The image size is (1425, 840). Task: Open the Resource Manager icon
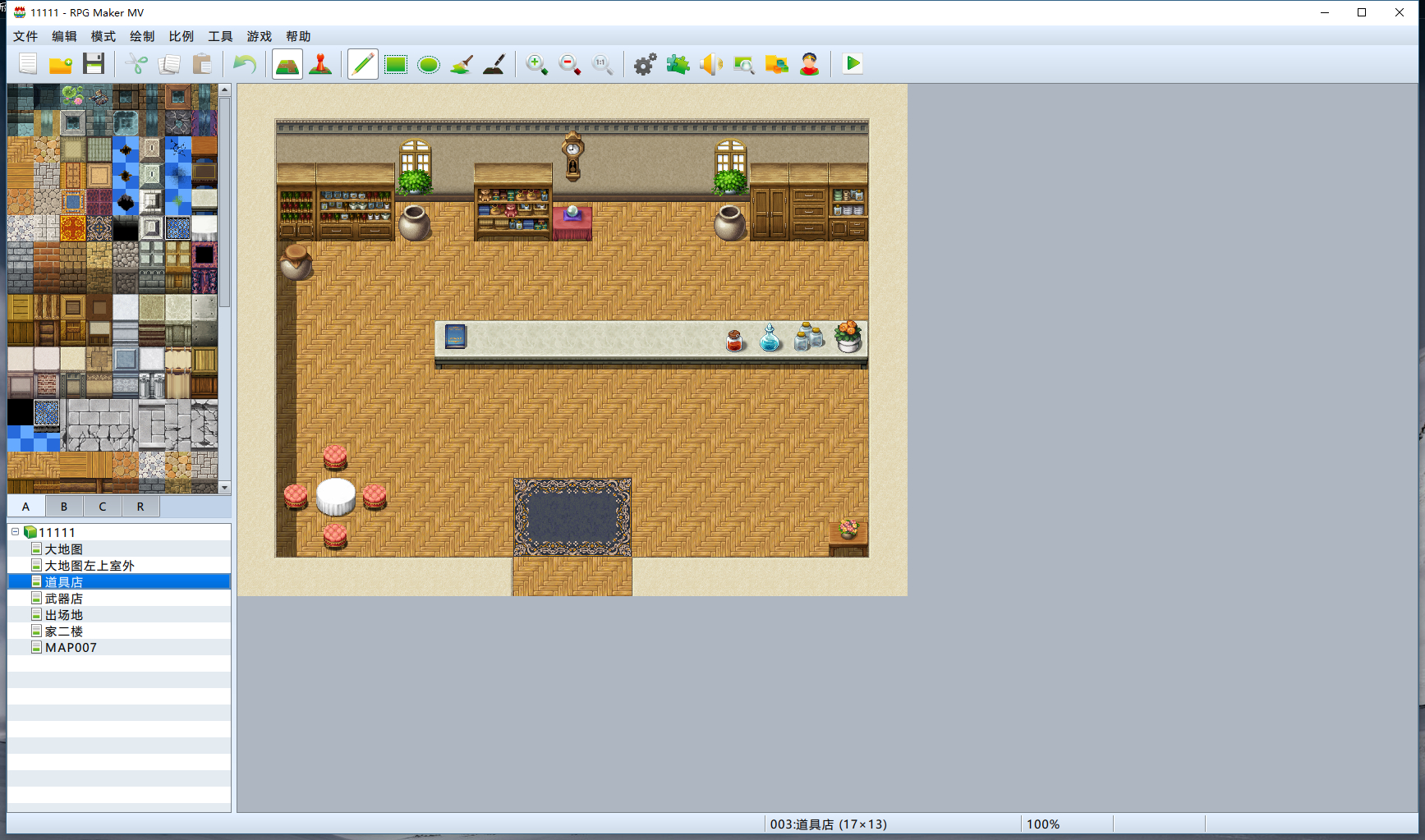click(777, 64)
